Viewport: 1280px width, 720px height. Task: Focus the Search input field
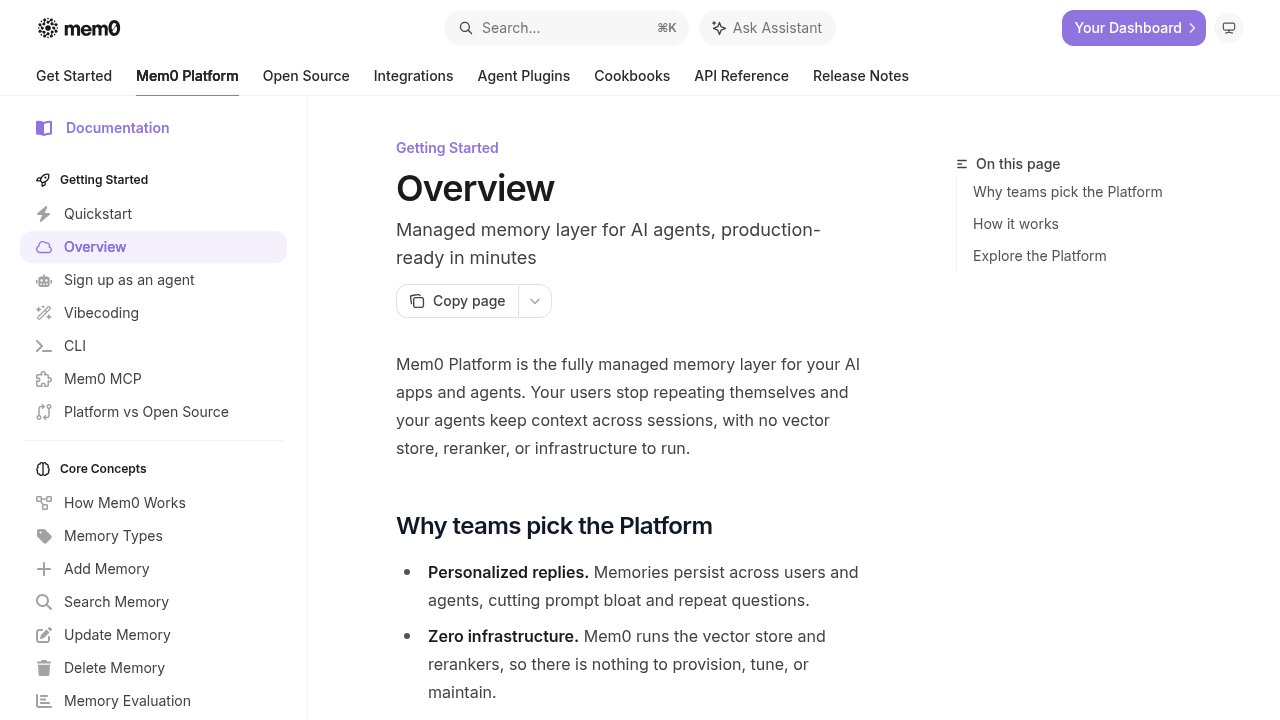566,28
